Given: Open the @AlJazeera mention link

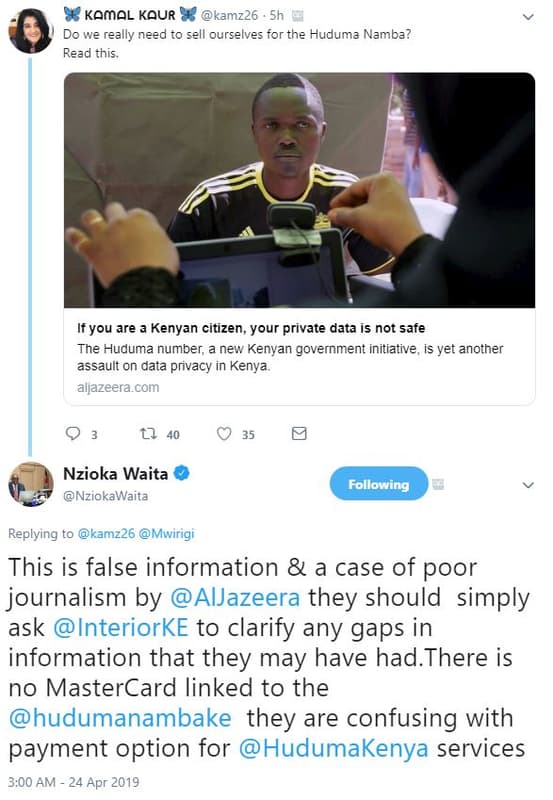Looking at the screenshot, I should click(x=235, y=597).
